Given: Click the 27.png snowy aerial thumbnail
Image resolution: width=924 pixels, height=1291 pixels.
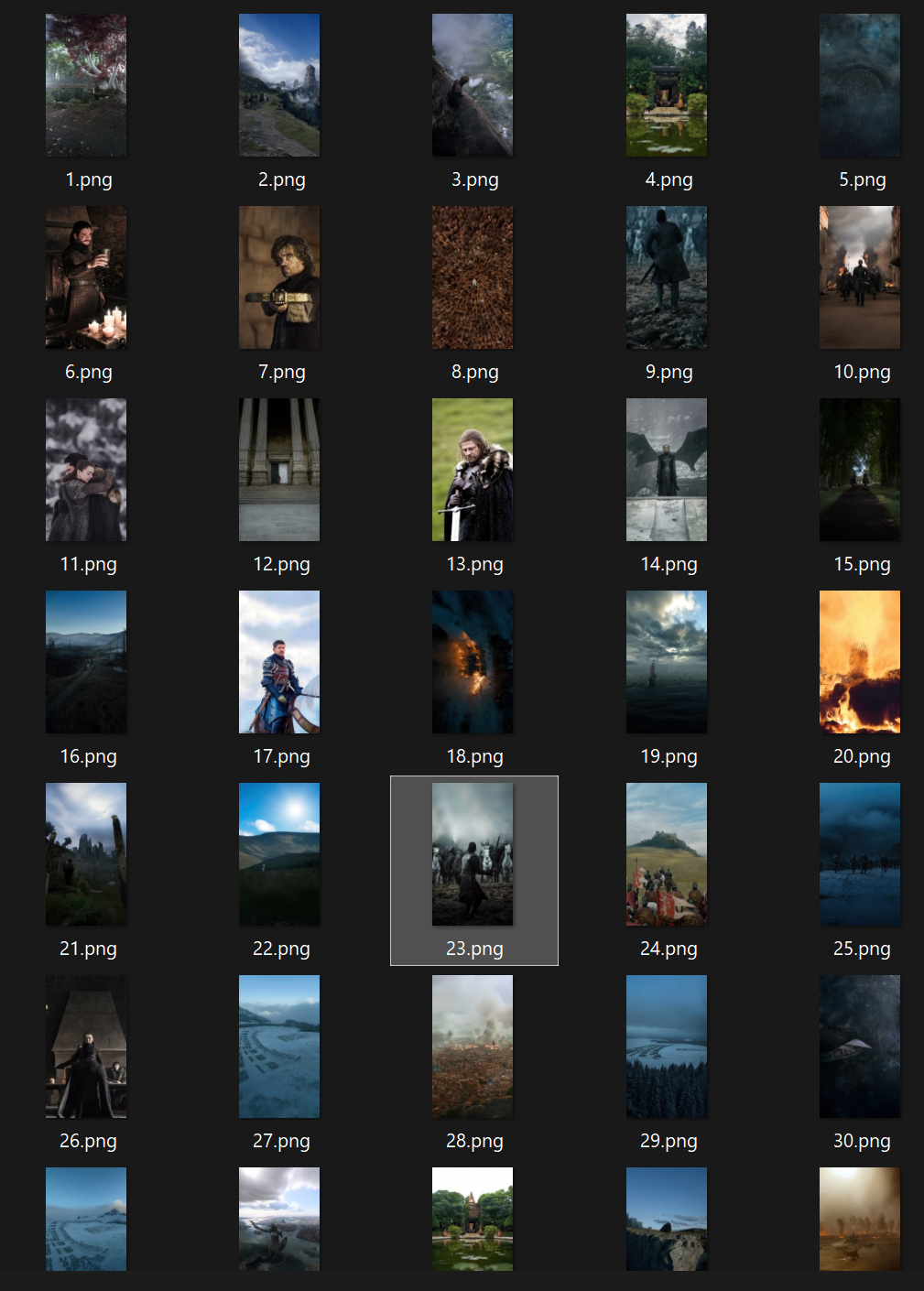Looking at the screenshot, I should pos(279,1047).
